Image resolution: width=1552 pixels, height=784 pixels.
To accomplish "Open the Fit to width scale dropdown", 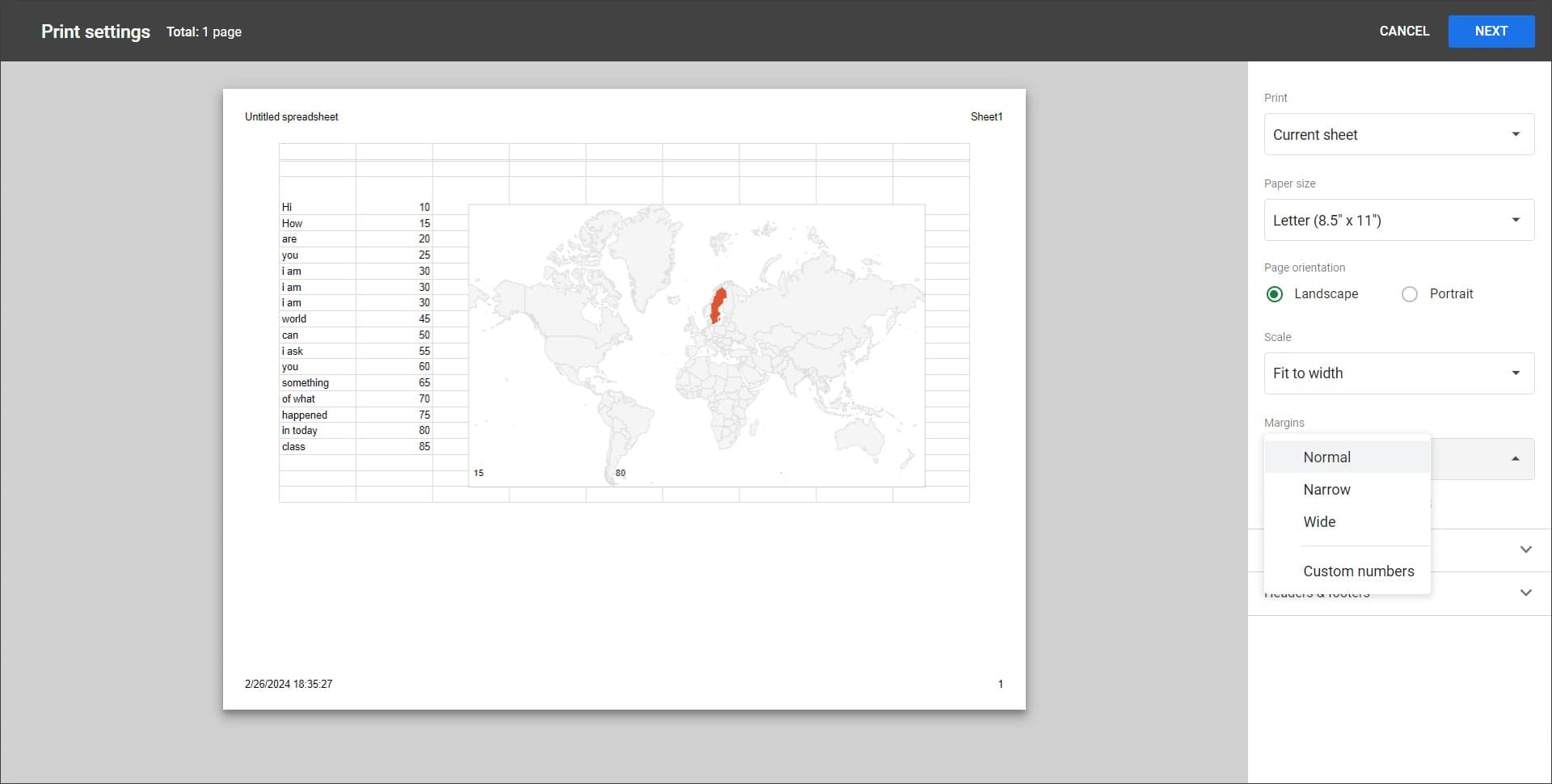I will click(x=1398, y=373).
